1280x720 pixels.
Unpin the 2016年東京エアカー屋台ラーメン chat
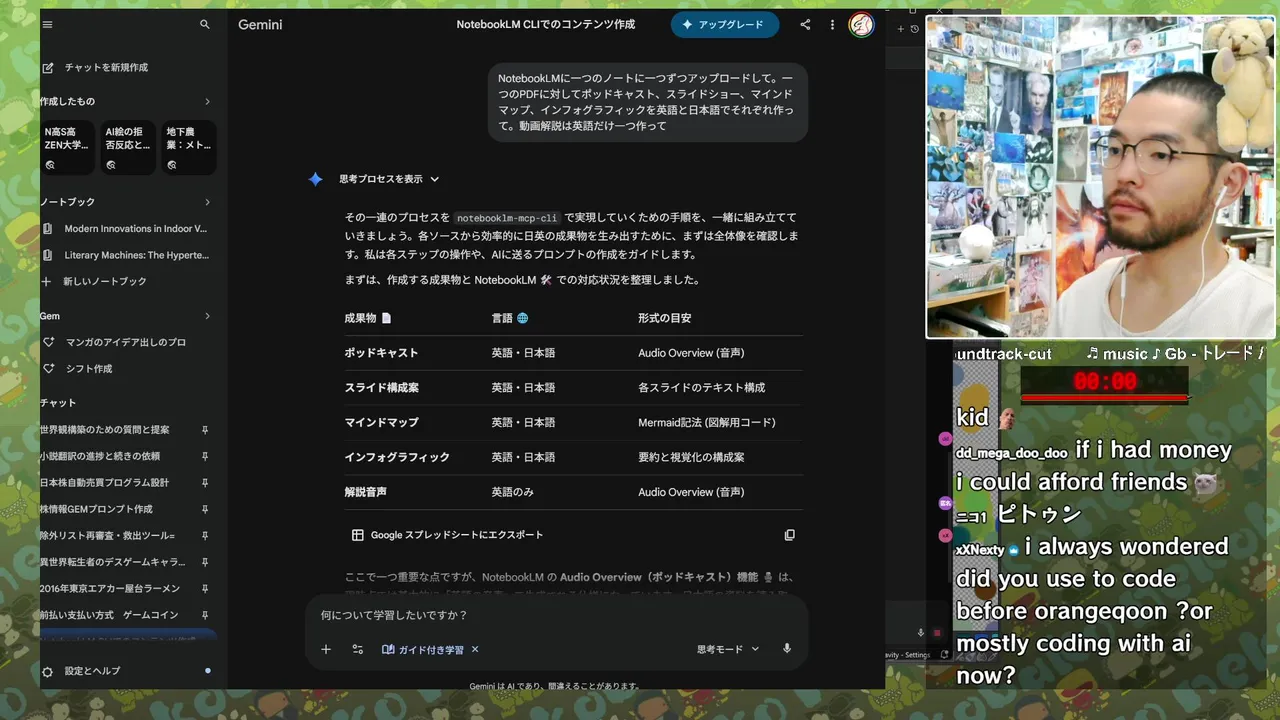click(205, 588)
